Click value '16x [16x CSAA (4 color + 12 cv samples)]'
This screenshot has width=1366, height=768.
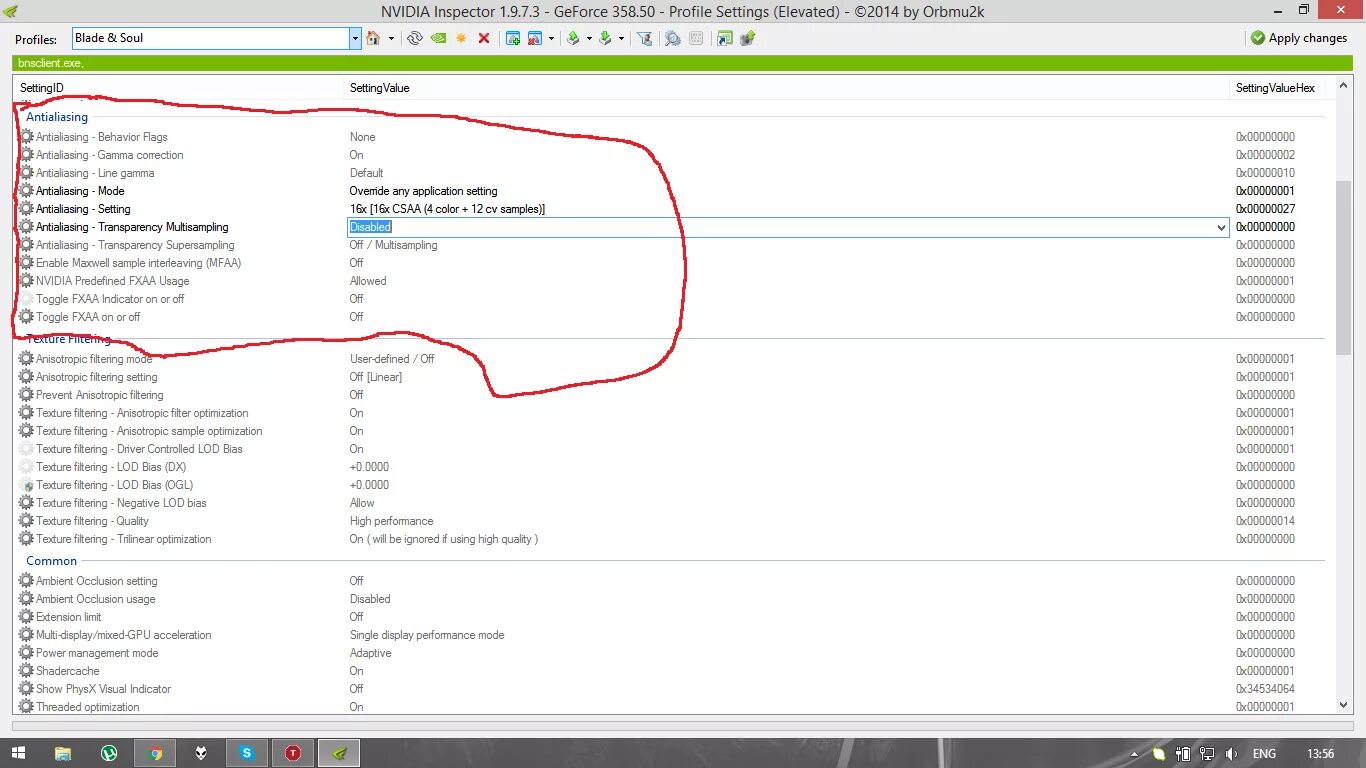pyautogui.click(x=447, y=209)
